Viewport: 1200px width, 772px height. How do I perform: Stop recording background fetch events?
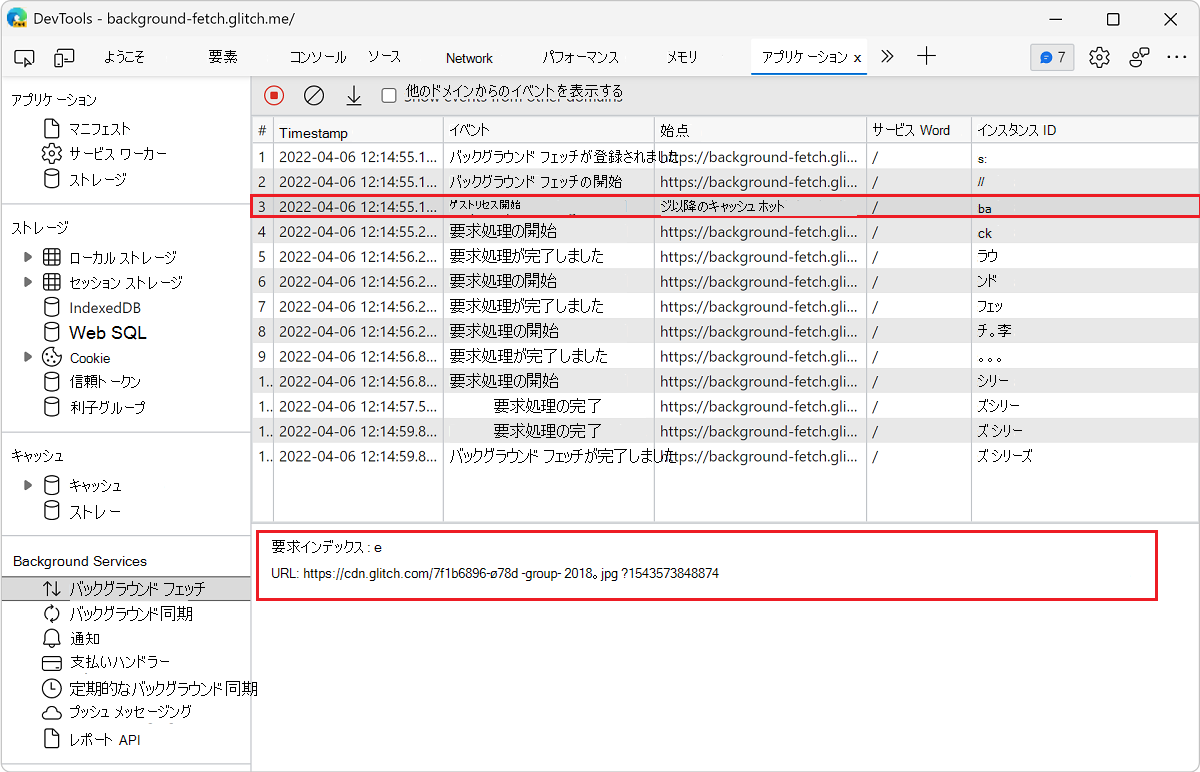click(x=273, y=95)
